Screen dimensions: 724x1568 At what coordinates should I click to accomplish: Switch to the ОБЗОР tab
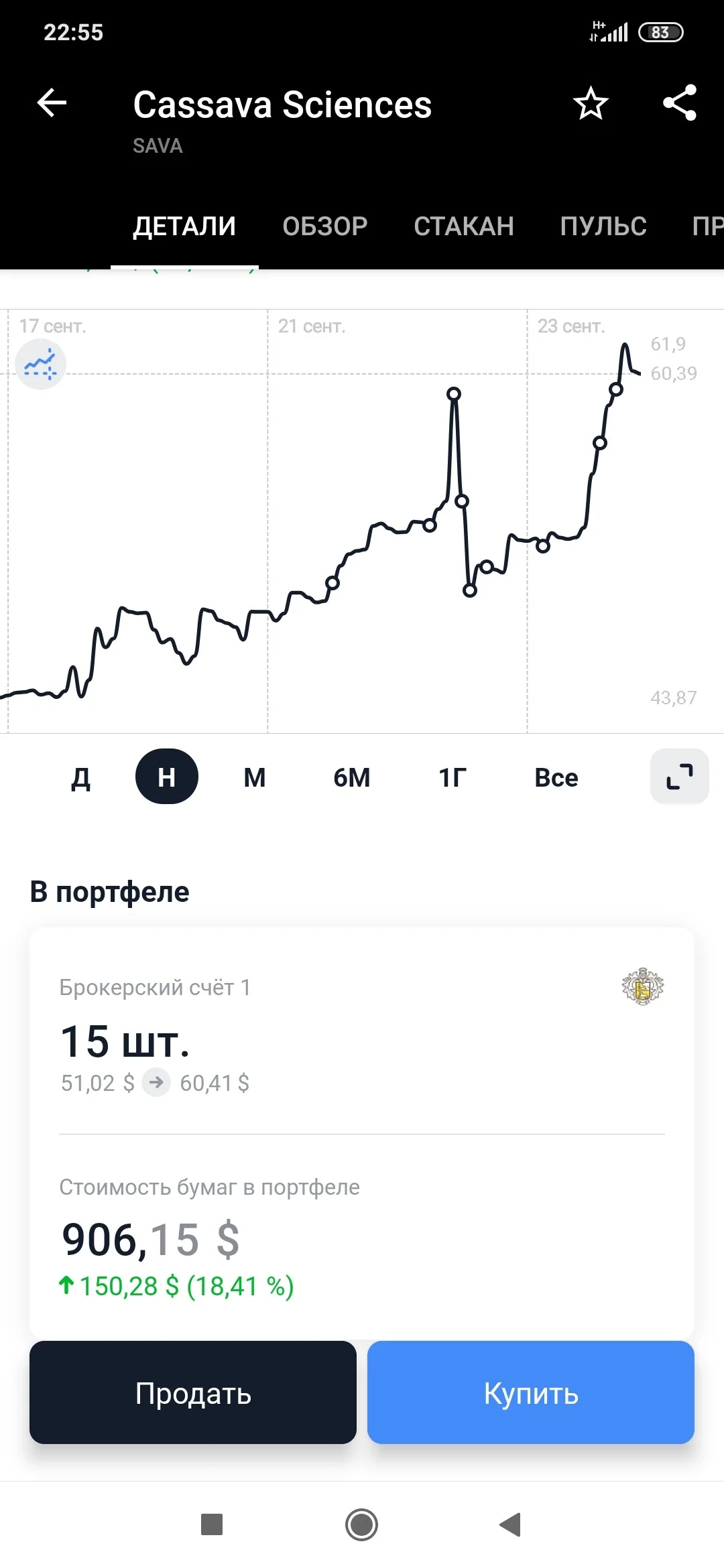[325, 226]
